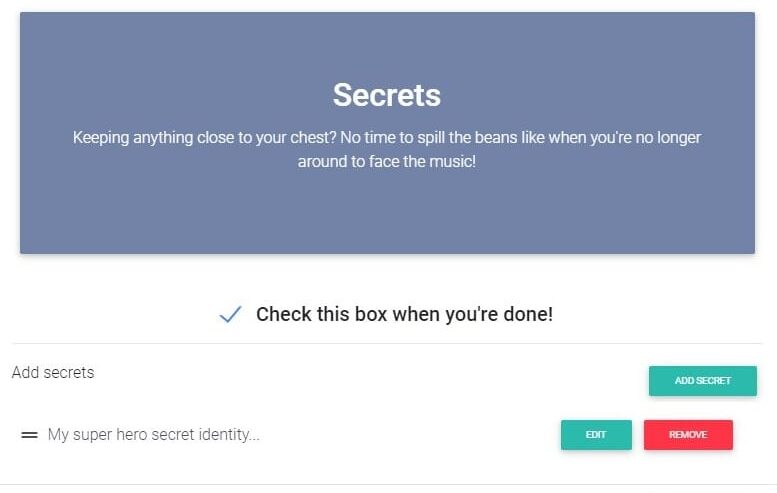The image size is (777, 493).
Task: Click the divider line under the checkbox row
Action: point(387,344)
